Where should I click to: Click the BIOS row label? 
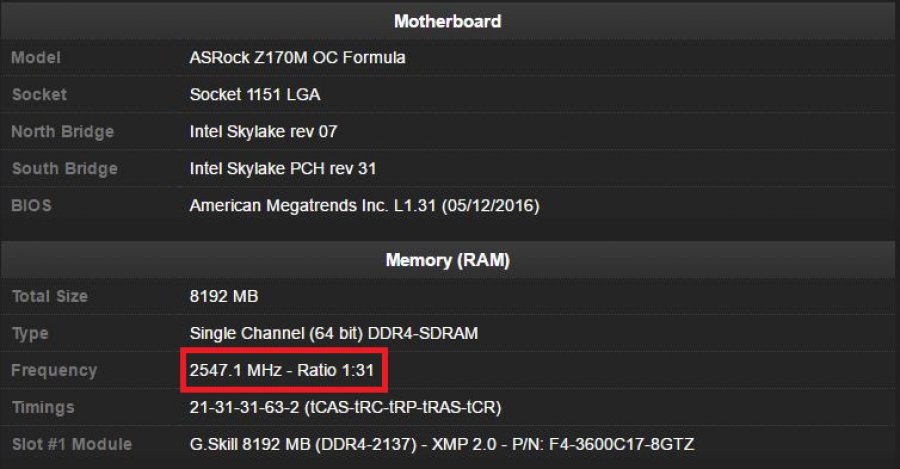pos(31,206)
